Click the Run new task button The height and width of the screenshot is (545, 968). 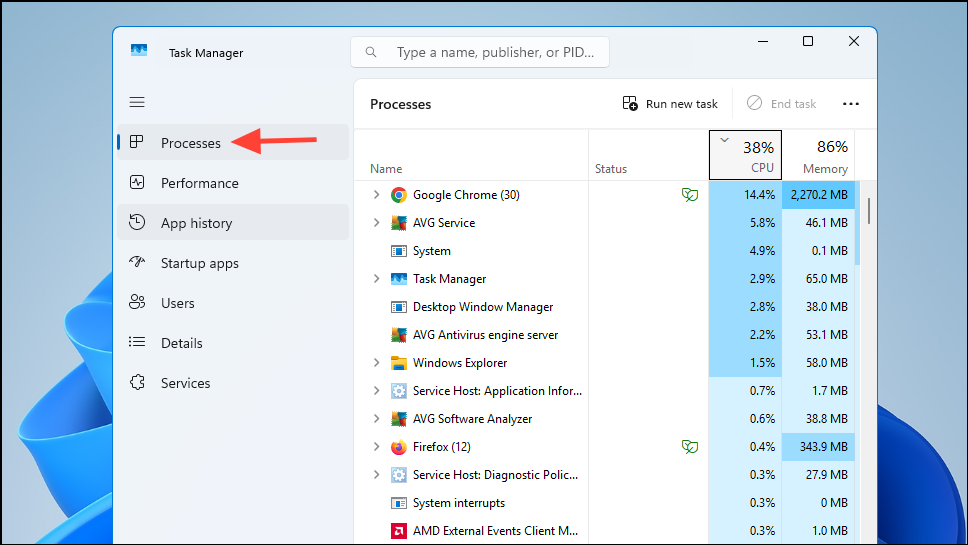[670, 104]
